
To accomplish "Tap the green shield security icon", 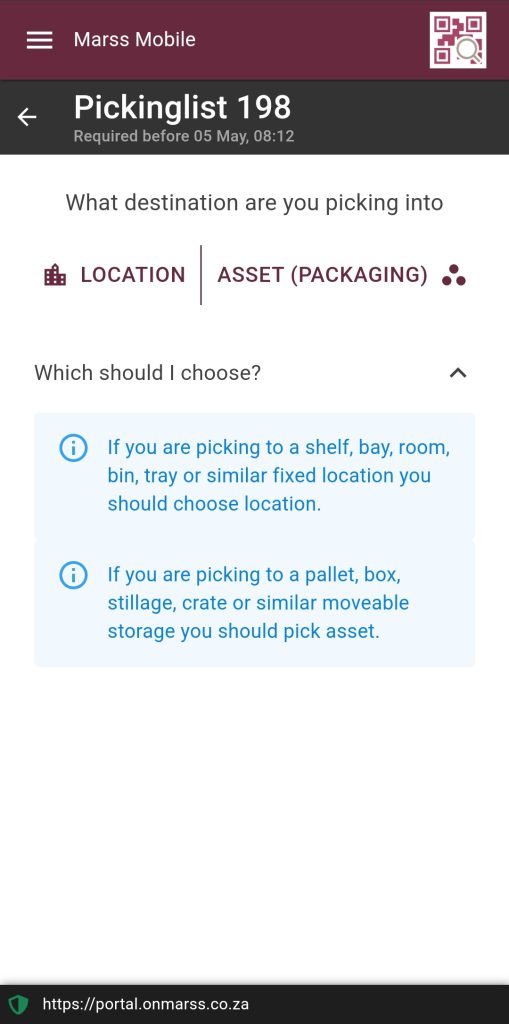I will pos(18,1004).
